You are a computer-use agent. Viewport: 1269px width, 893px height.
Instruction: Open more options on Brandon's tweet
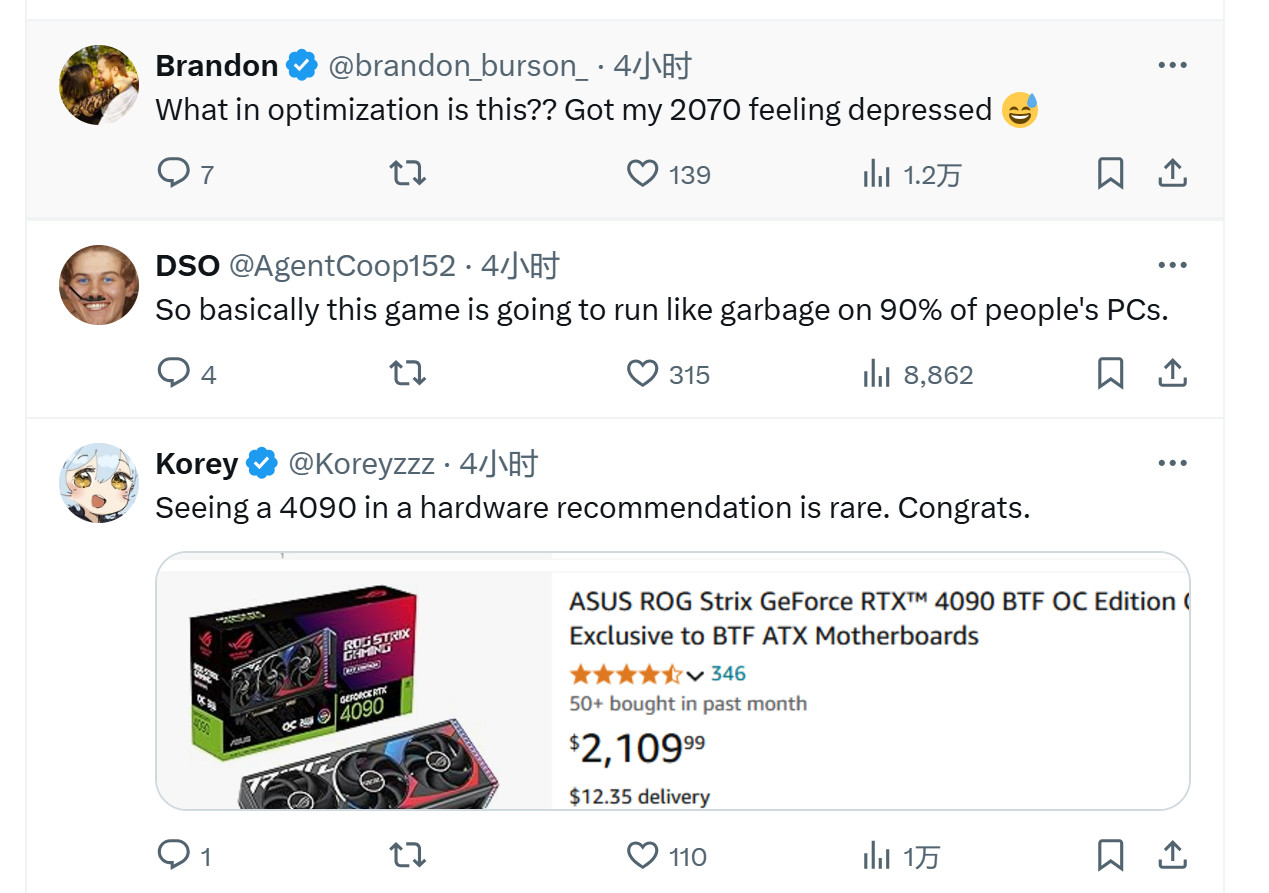click(x=1172, y=66)
